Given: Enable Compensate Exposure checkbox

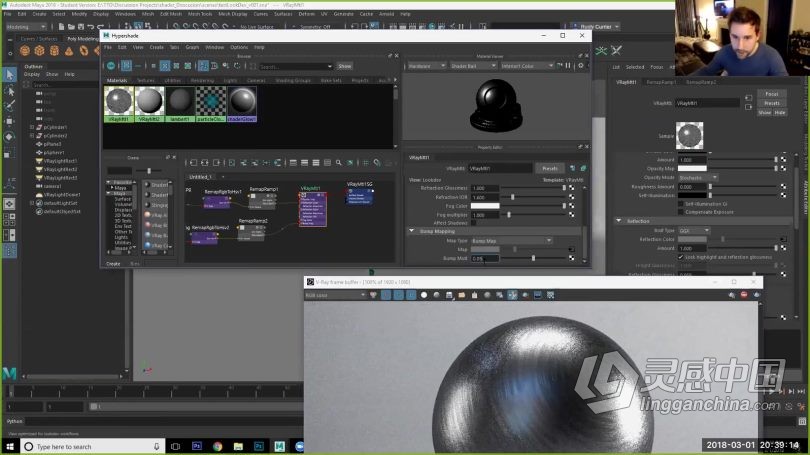Looking at the screenshot, I should coord(681,212).
